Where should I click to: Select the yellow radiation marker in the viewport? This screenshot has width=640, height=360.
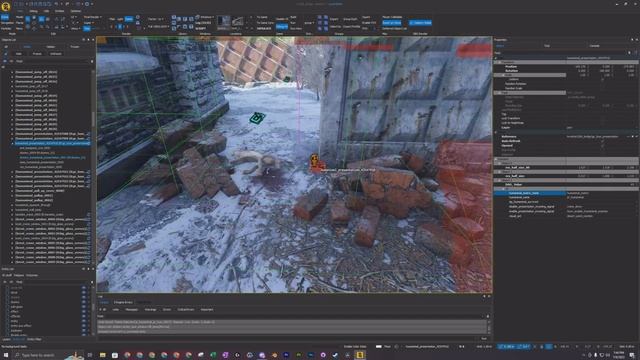coord(314,160)
